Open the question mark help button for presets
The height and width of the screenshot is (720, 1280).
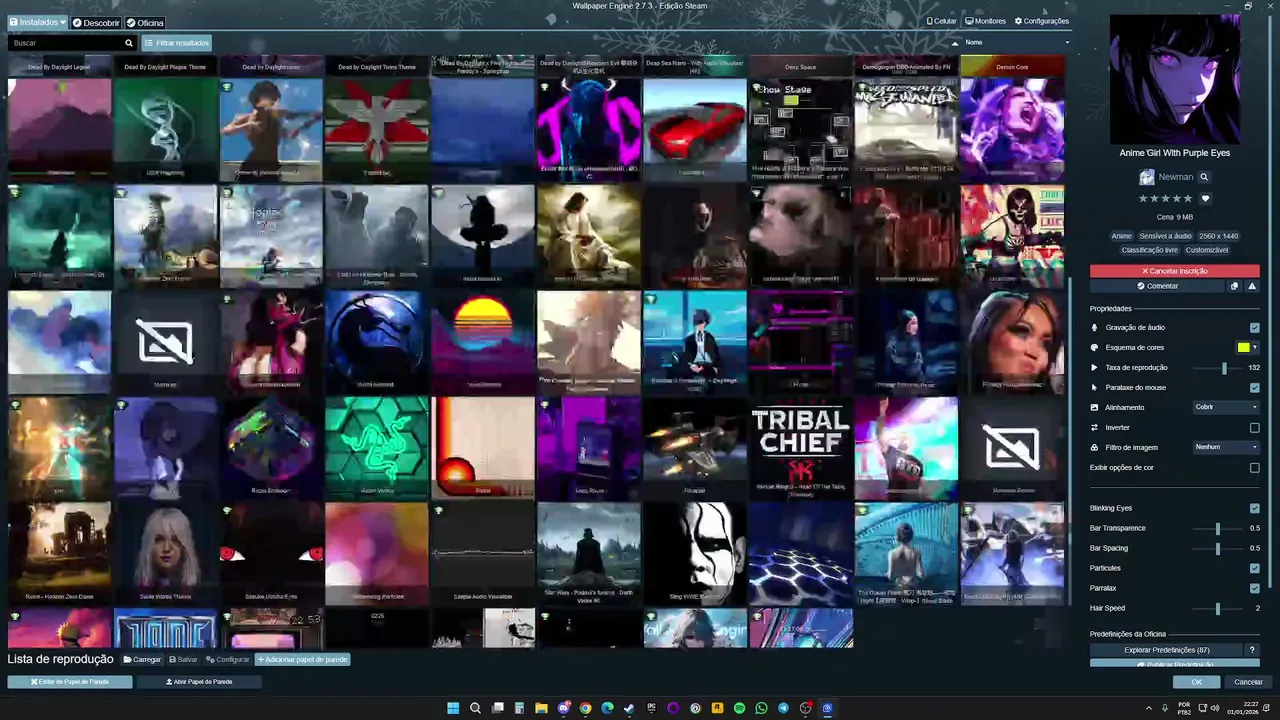pos(1251,650)
